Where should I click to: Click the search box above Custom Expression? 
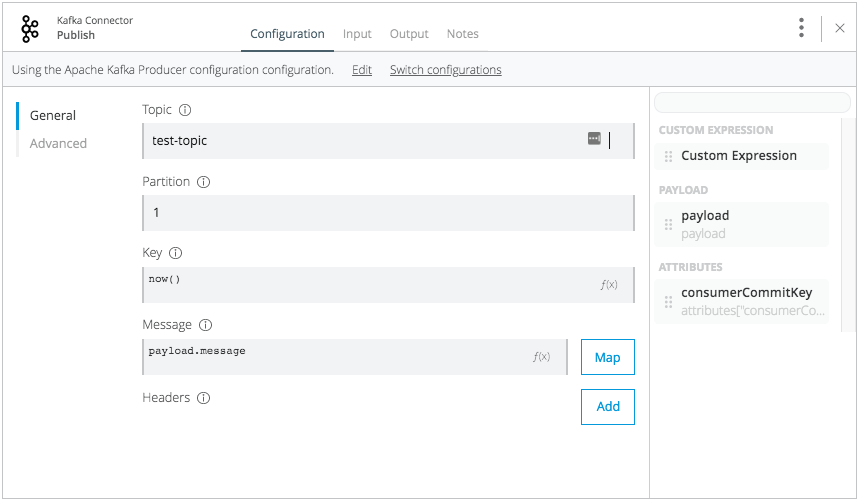coord(752,102)
